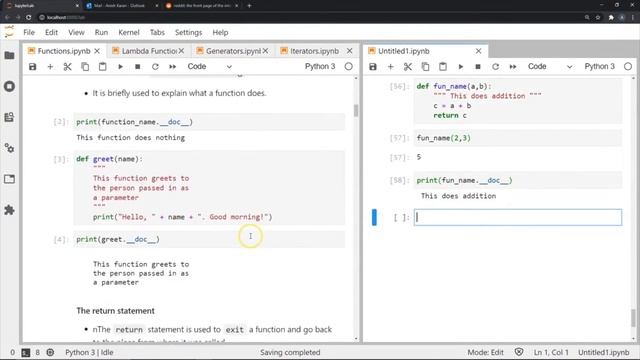Open the extension manager puzzle icon
The width and height of the screenshot is (640, 360).
[x=9, y=210]
